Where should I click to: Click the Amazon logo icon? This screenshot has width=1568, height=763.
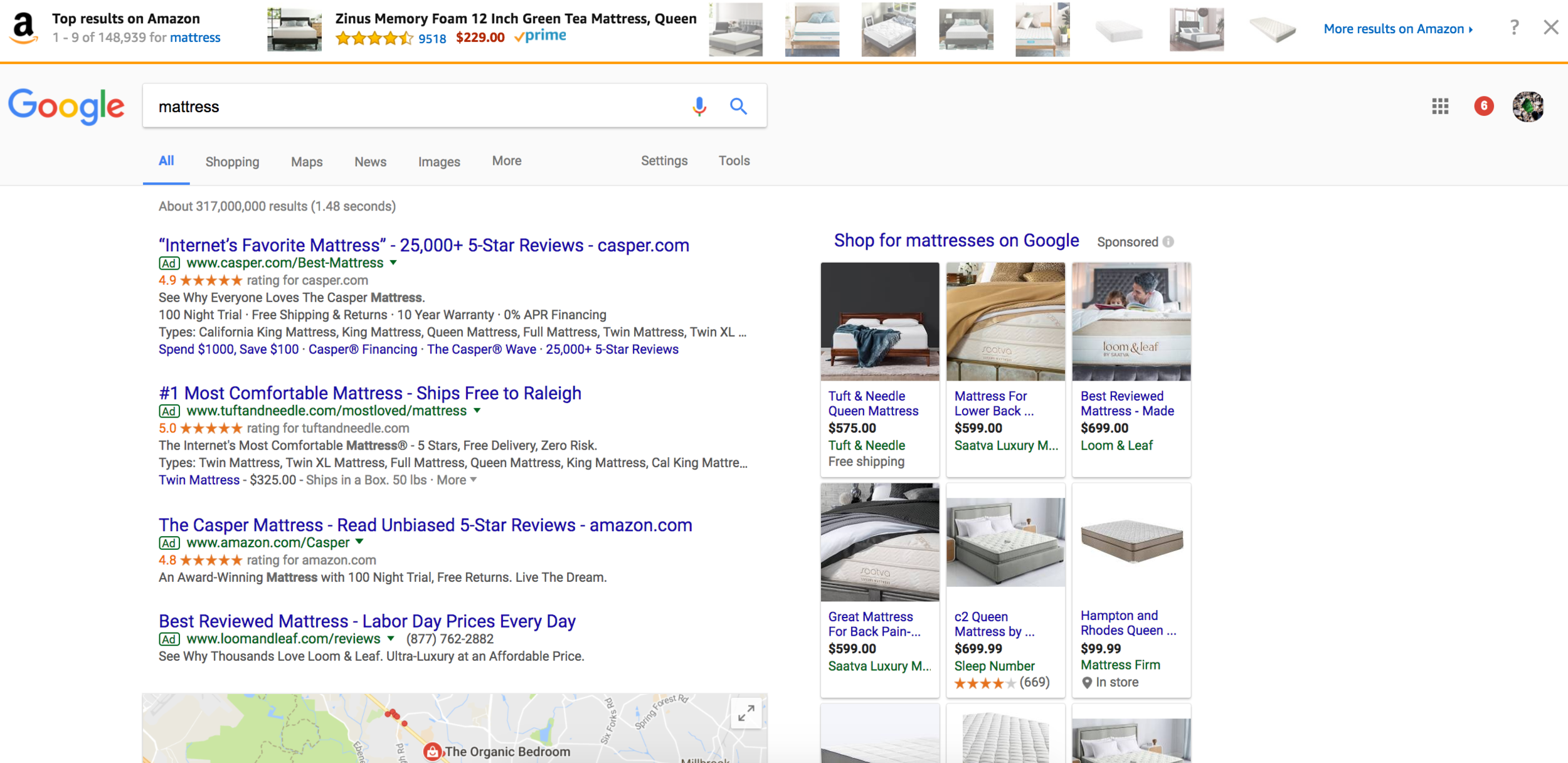24,28
